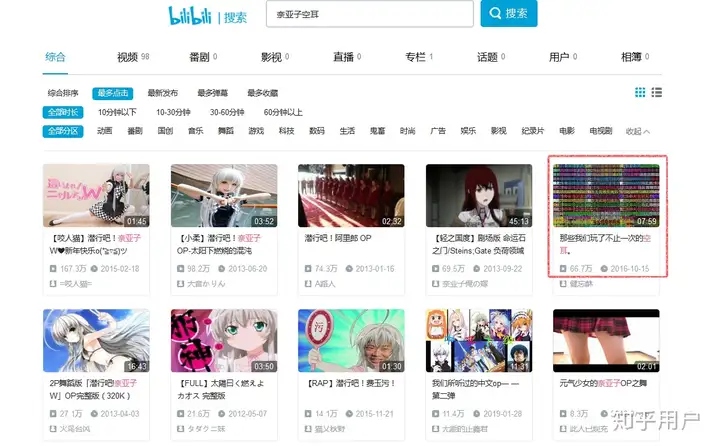Filter by 音乐 category
720x446 pixels.
196,131
